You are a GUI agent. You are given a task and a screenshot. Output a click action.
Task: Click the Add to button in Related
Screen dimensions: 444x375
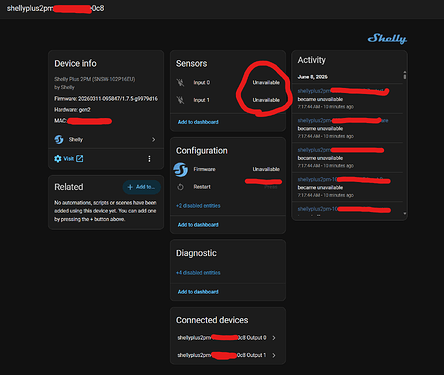[x=142, y=187]
